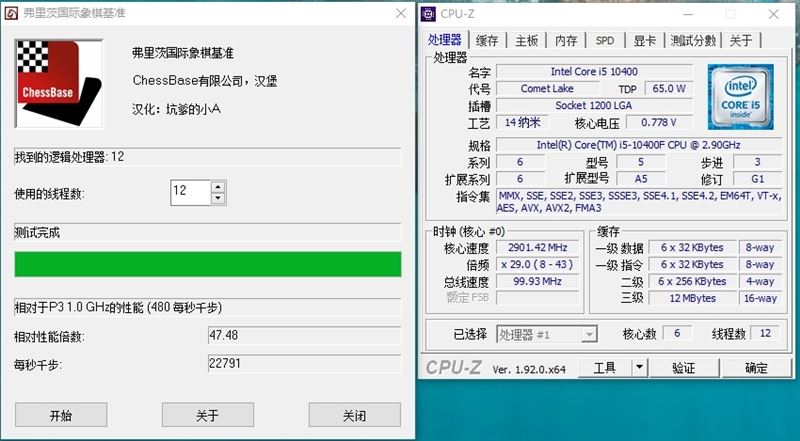This screenshot has height=441, width=800.
Task: Open the 关于 tab in CPU-Z
Action: point(741,40)
